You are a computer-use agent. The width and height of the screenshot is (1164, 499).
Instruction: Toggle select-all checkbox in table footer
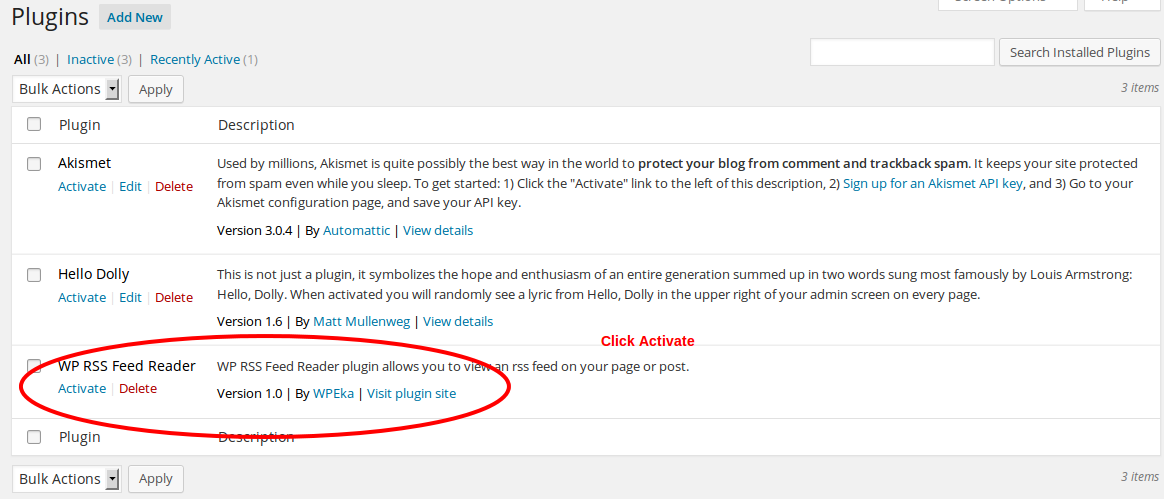point(34,437)
